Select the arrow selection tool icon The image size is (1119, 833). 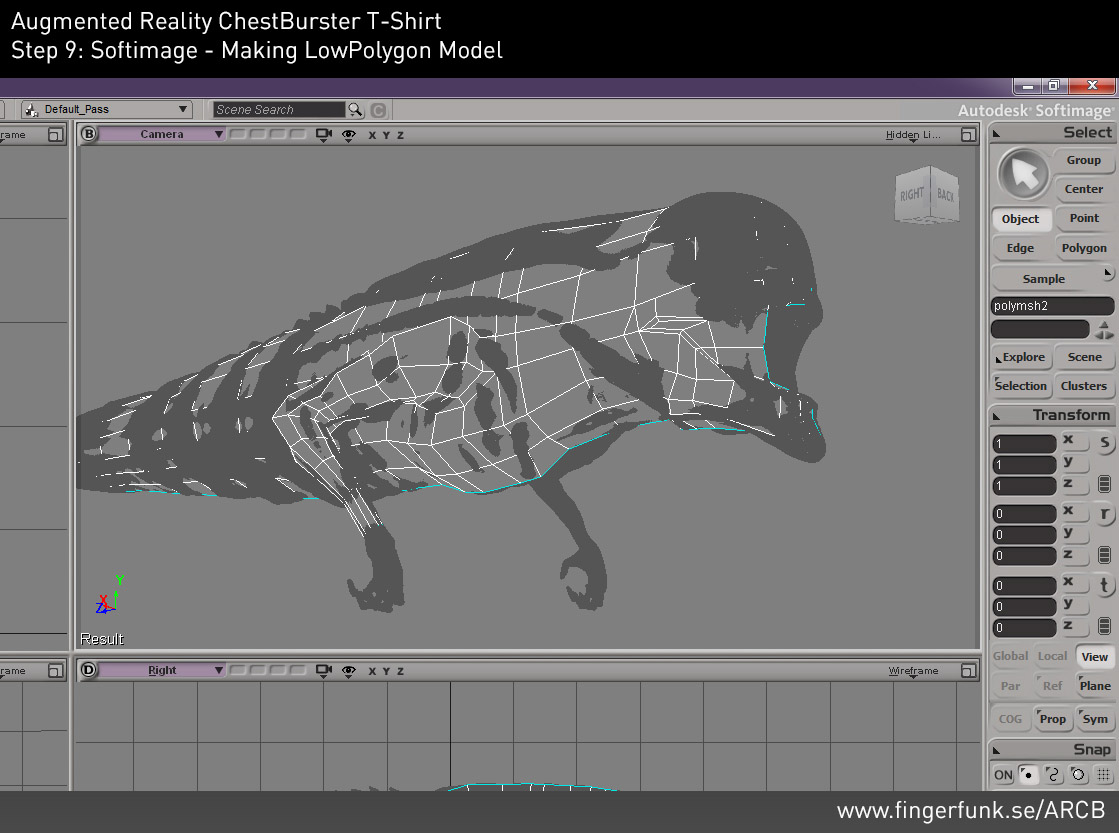click(x=1023, y=173)
